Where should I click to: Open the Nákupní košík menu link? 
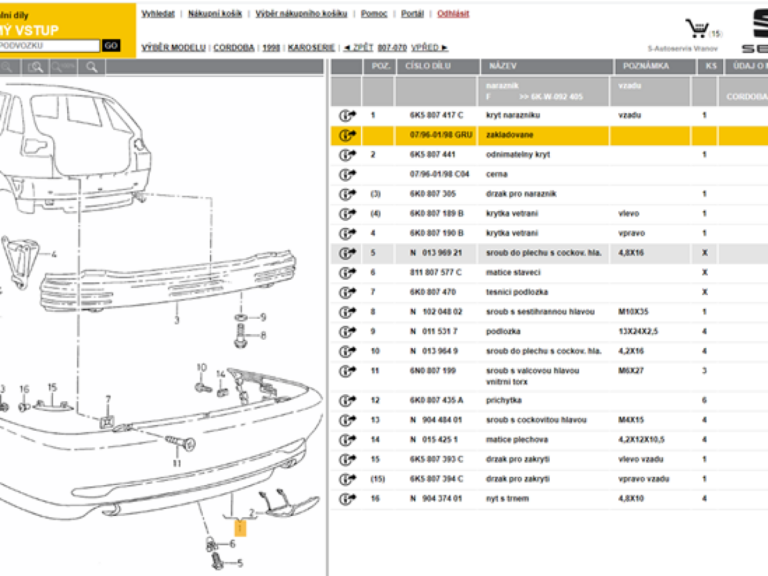[x=213, y=14]
